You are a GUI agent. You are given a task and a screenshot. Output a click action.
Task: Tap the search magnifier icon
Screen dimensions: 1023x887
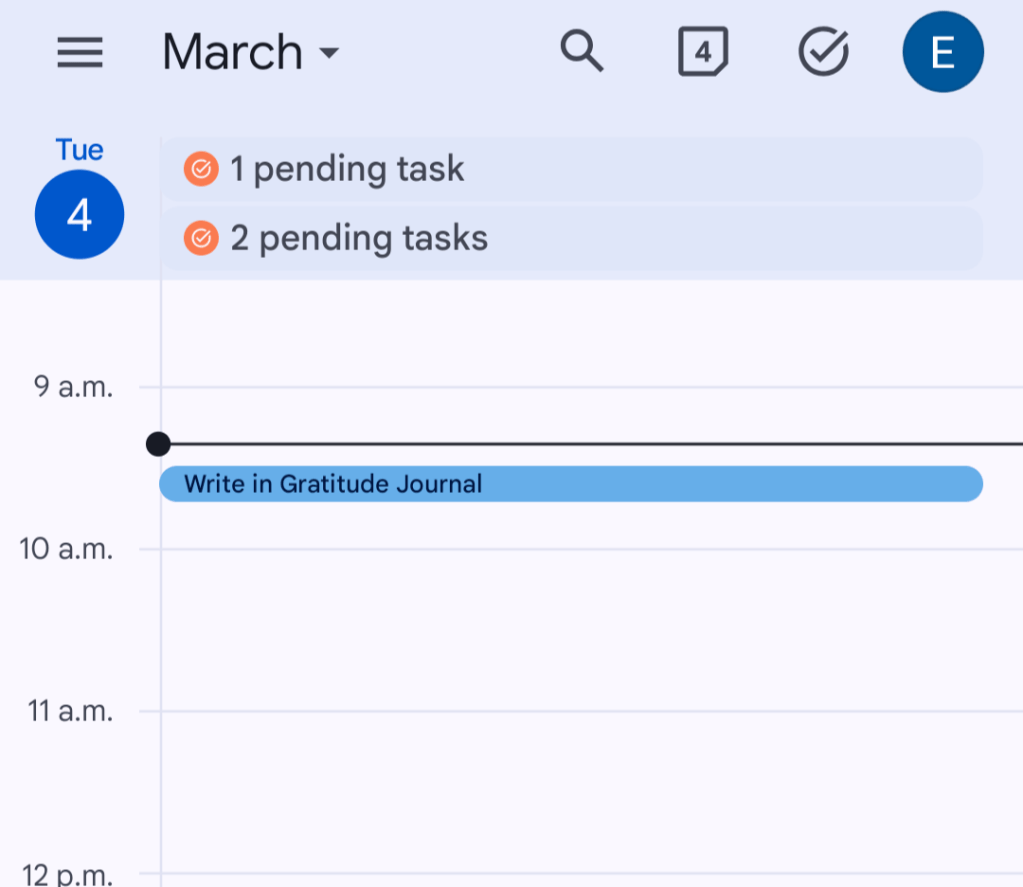582,51
